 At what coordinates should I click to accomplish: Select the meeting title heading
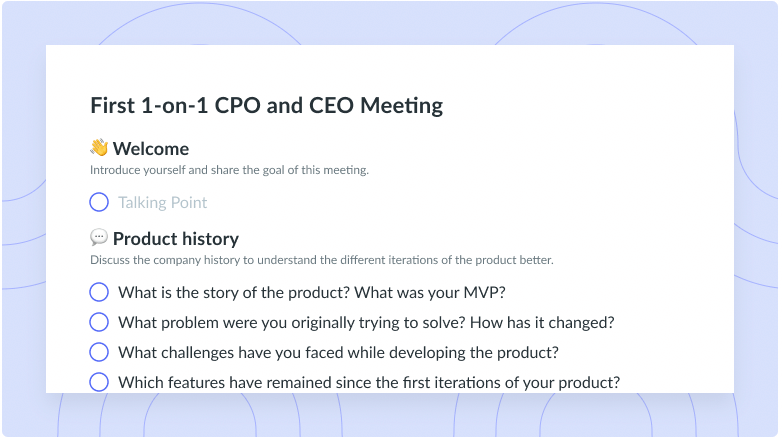coord(266,106)
